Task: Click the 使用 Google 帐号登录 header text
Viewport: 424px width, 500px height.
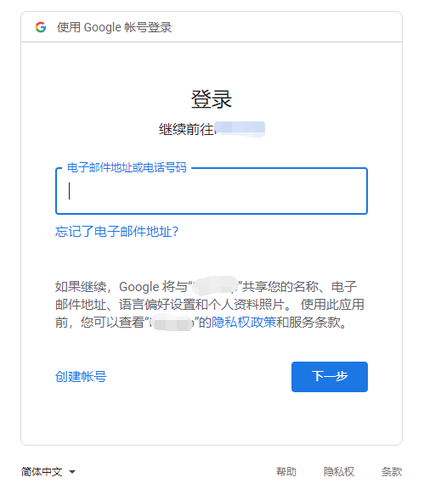Action: pos(114,27)
